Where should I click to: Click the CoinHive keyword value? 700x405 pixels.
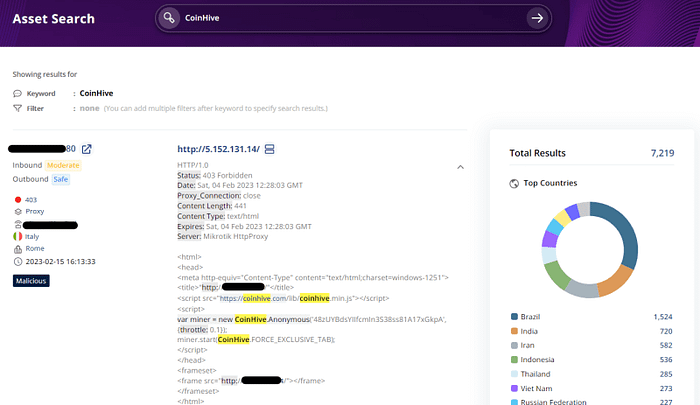[96, 93]
